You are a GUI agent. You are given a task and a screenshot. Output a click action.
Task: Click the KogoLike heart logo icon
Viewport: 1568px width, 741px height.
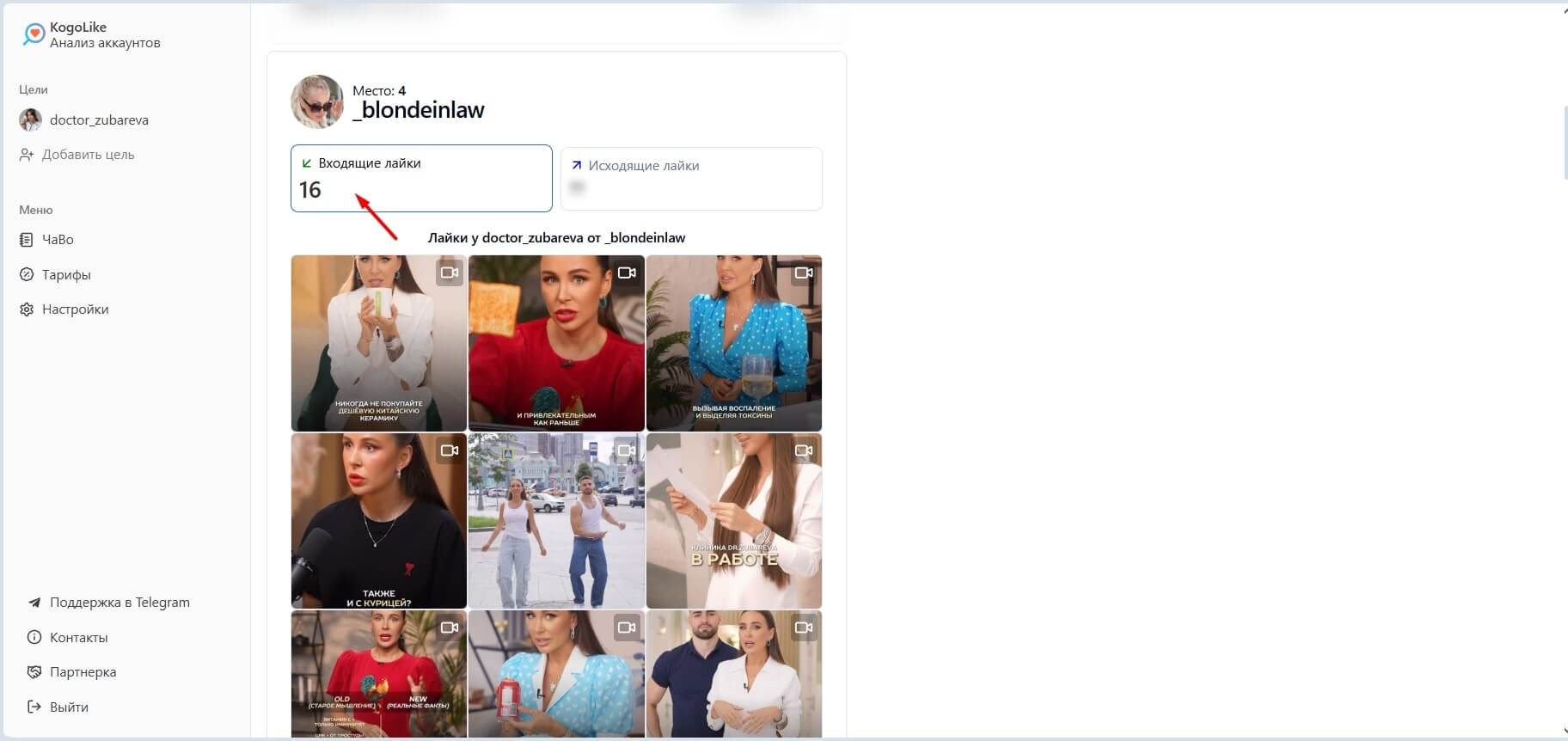[34, 34]
